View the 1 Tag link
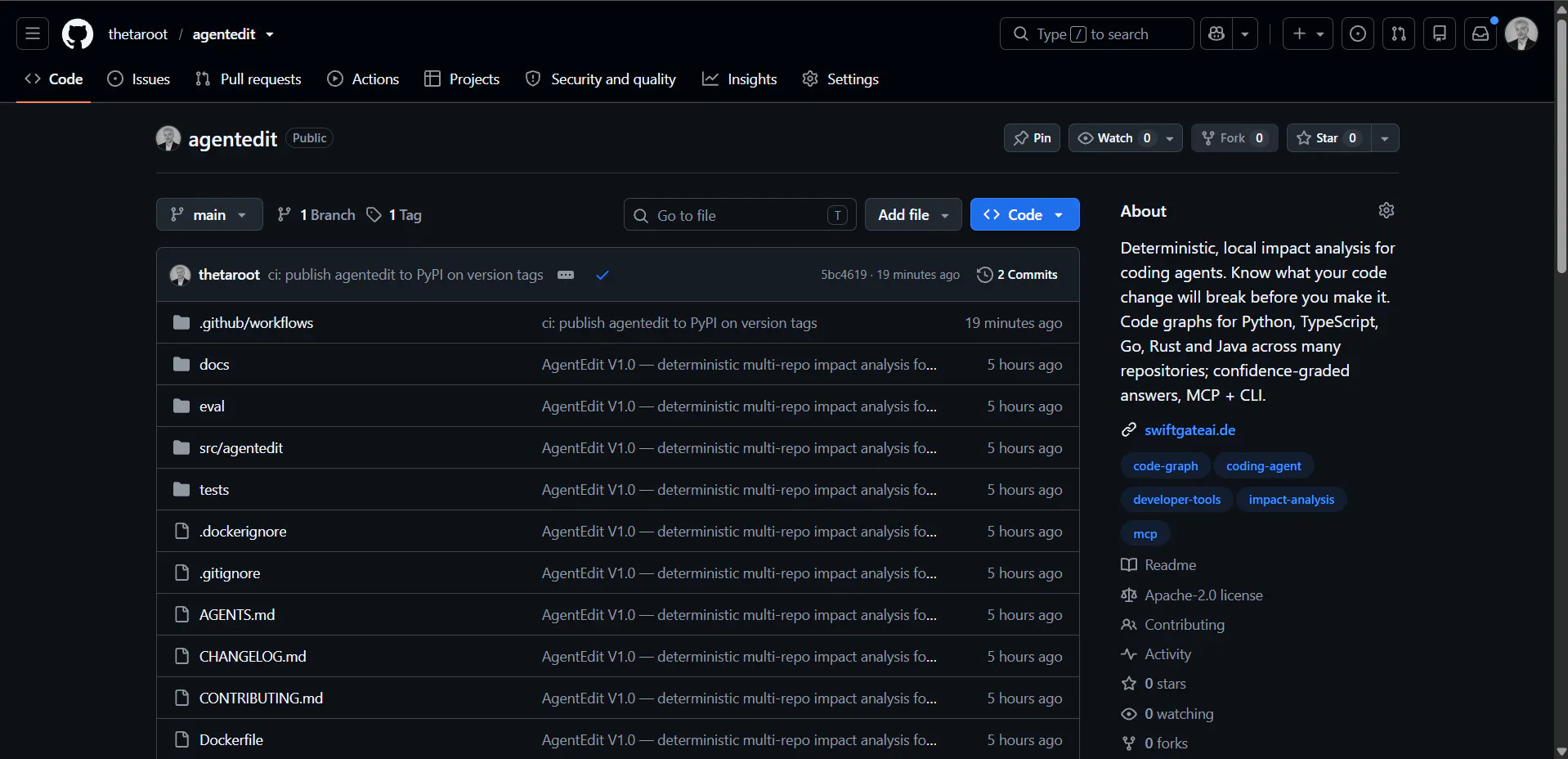The height and width of the screenshot is (759, 1568). [x=394, y=214]
